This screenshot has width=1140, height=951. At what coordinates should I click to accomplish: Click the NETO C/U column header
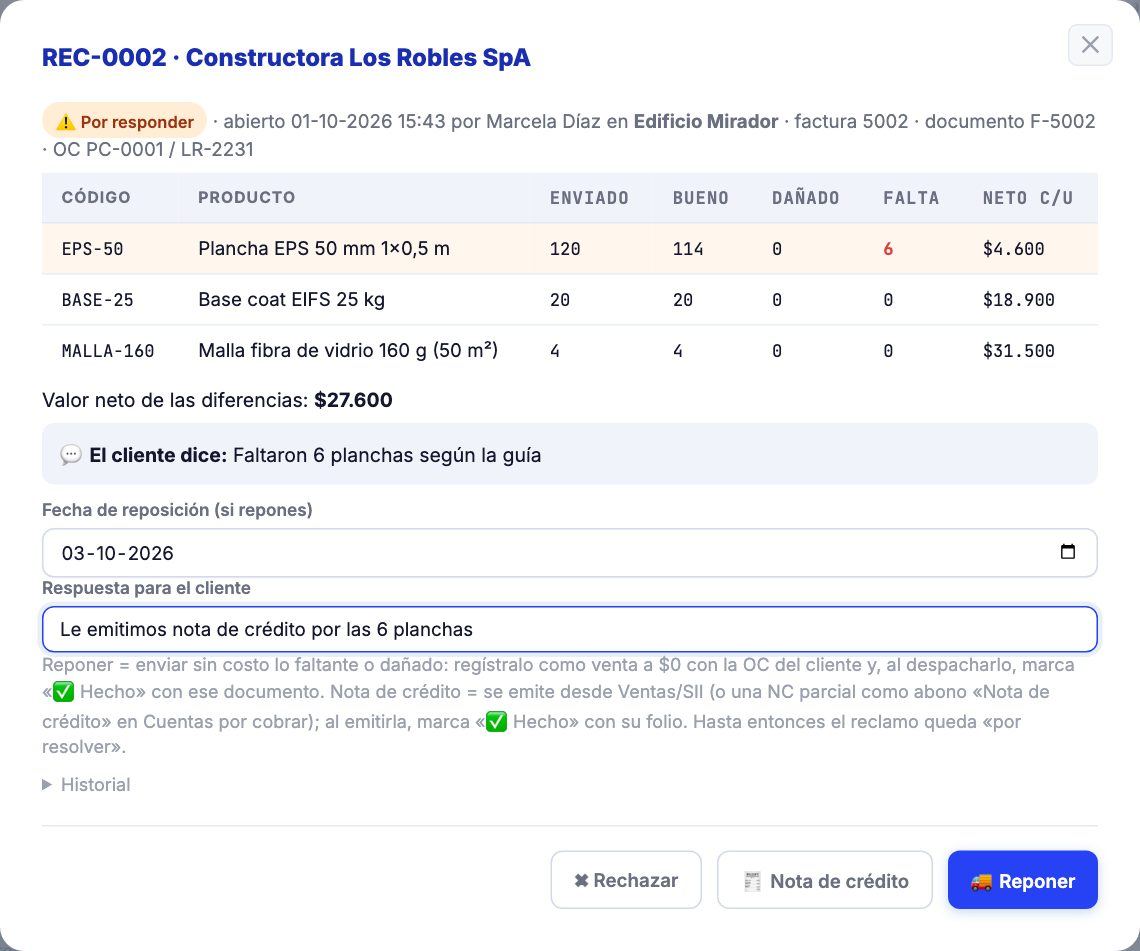pos(1027,198)
